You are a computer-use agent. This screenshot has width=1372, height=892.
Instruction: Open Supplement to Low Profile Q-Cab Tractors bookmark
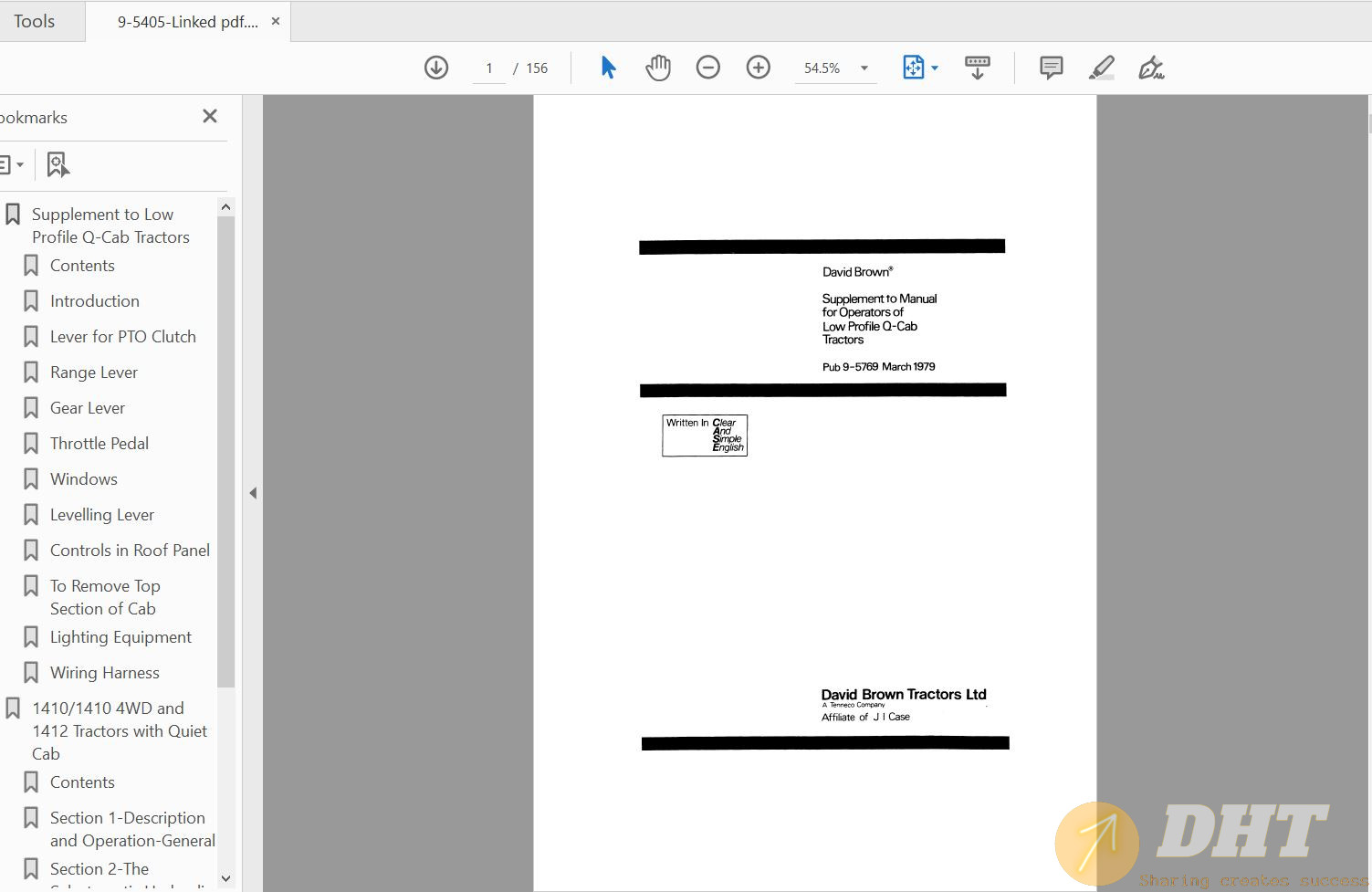(x=110, y=226)
